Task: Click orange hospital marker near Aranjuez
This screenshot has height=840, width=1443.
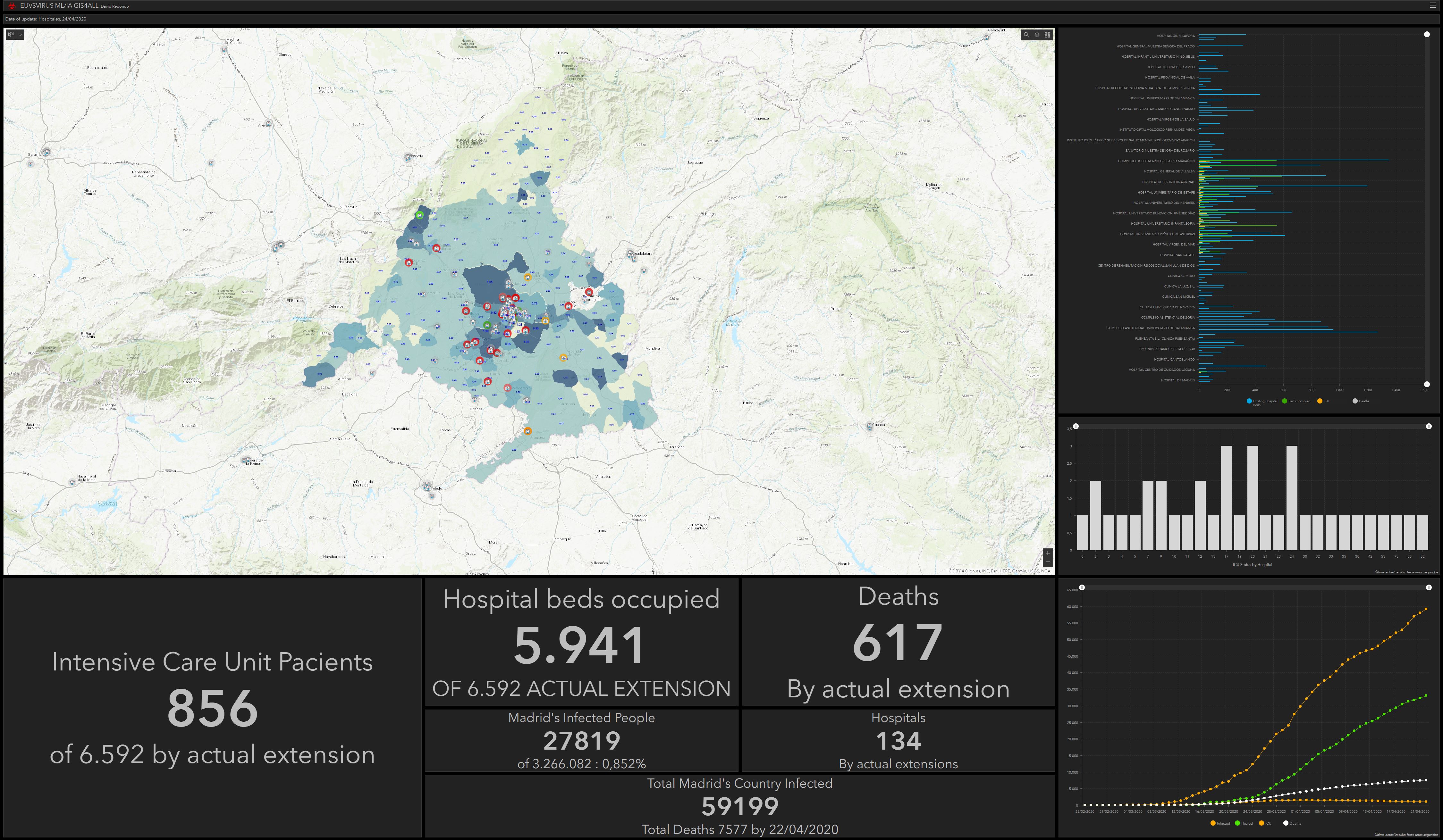Action: click(x=527, y=431)
